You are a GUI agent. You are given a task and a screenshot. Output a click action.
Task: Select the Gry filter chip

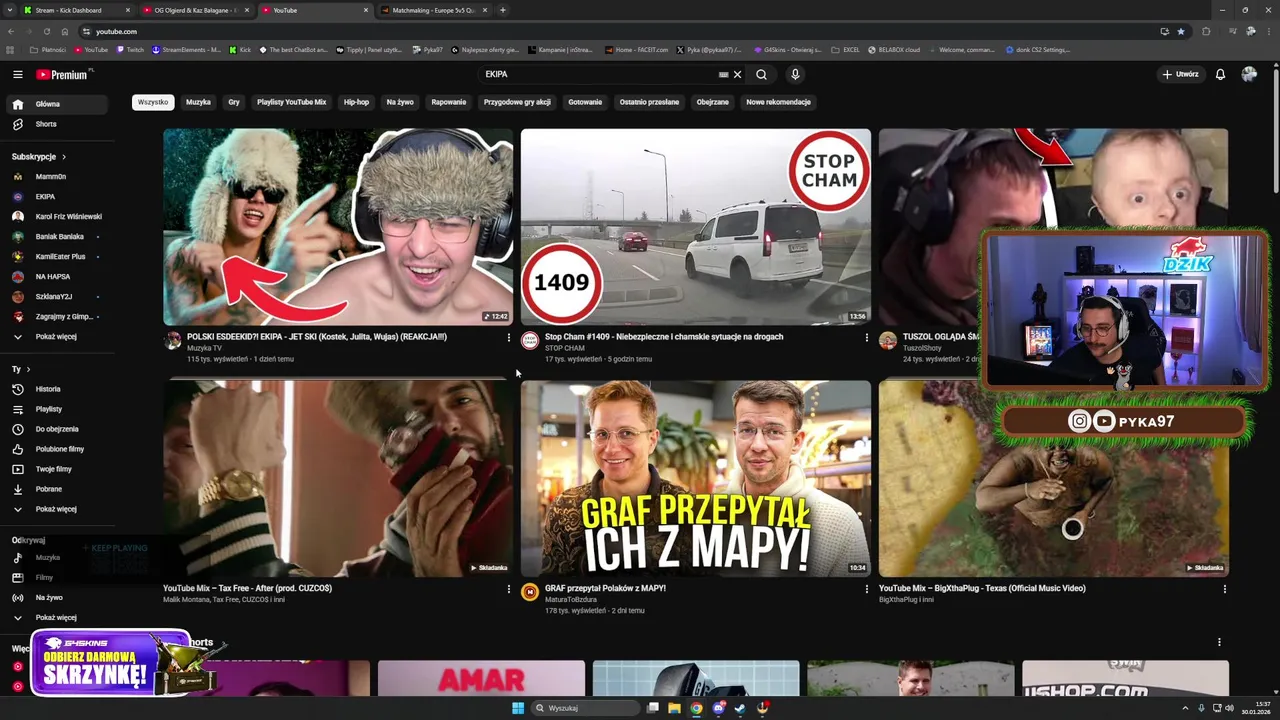[x=234, y=102]
